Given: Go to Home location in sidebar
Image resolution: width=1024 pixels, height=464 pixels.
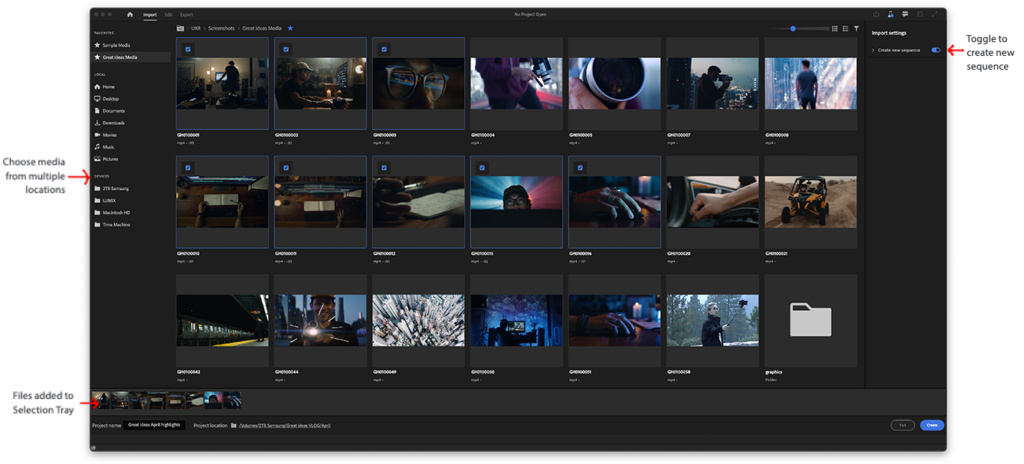Looking at the screenshot, I should coord(104,87).
